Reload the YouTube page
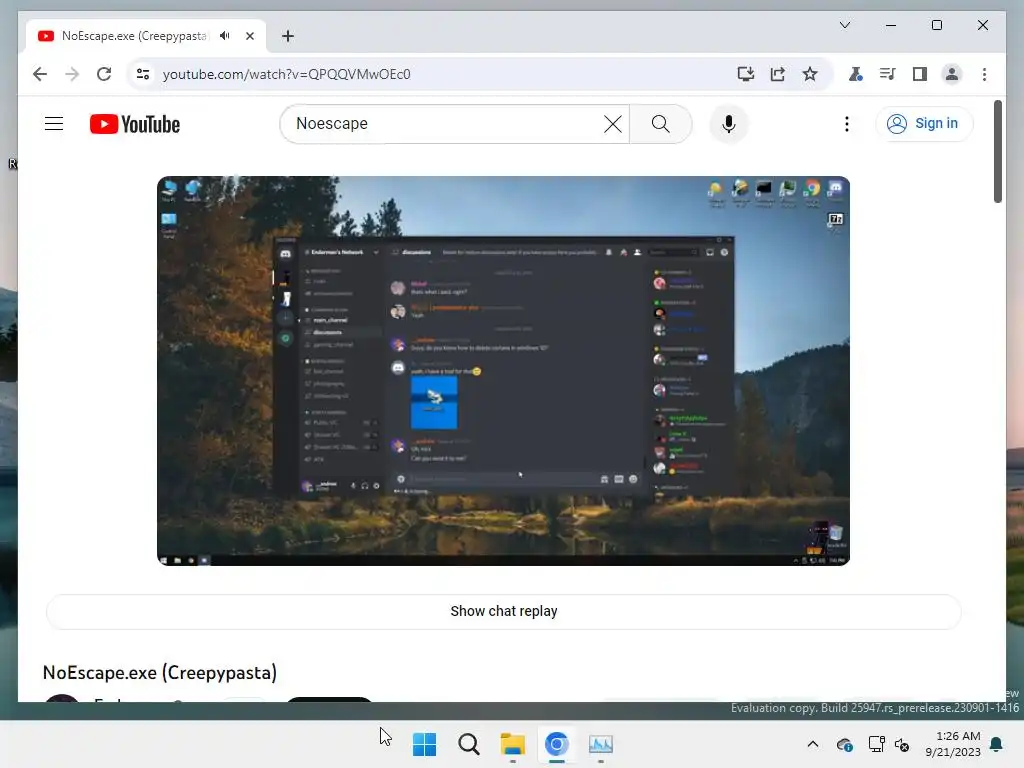The height and width of the screenshot is (768, 1024). pos(104,74)
